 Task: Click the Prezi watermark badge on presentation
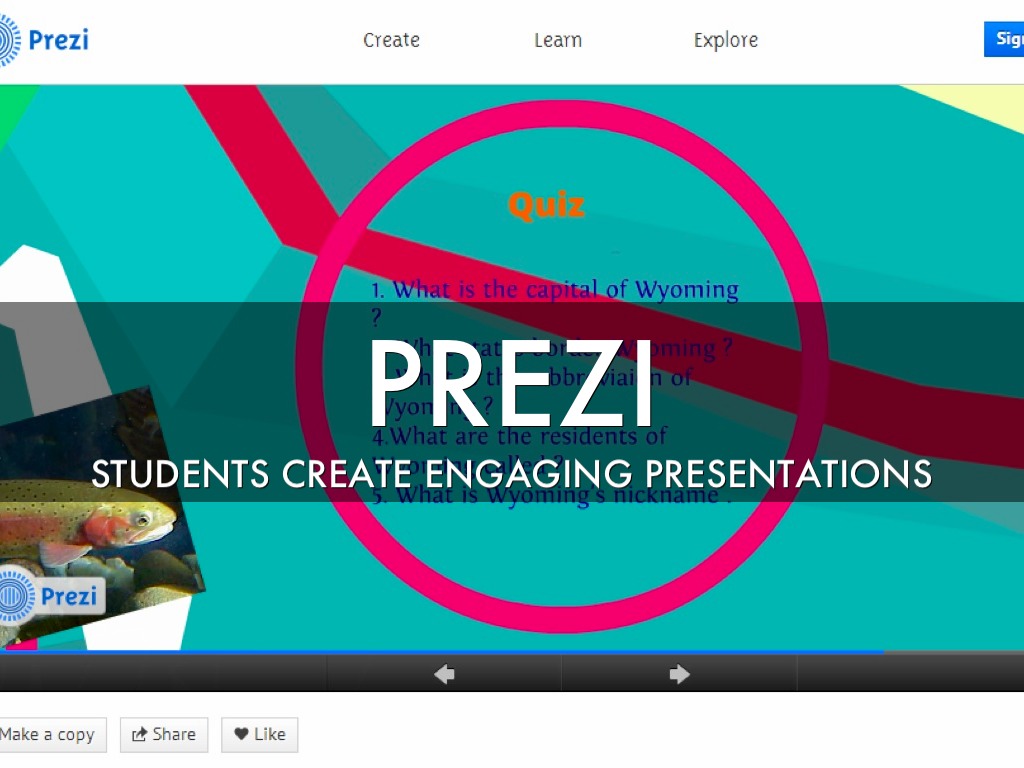click(x=51, y=596)
